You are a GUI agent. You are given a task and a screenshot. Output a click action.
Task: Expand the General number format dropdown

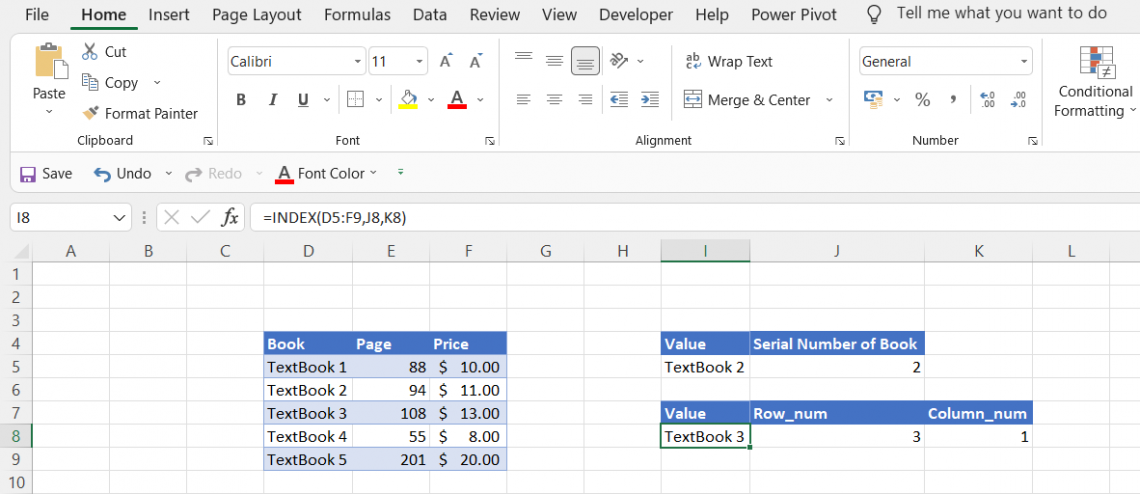1024,62
